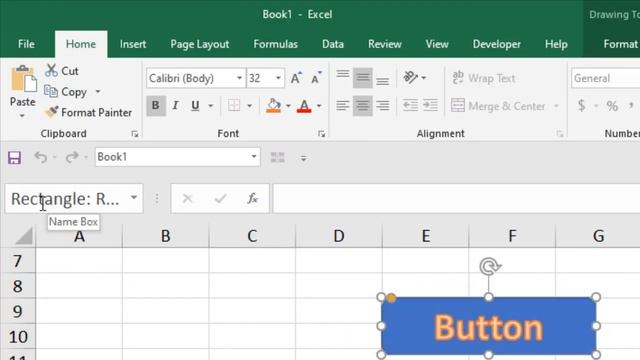Cancel formula entry with X icon
This screenshot has height=360, width=640.
tap(187, 199)
